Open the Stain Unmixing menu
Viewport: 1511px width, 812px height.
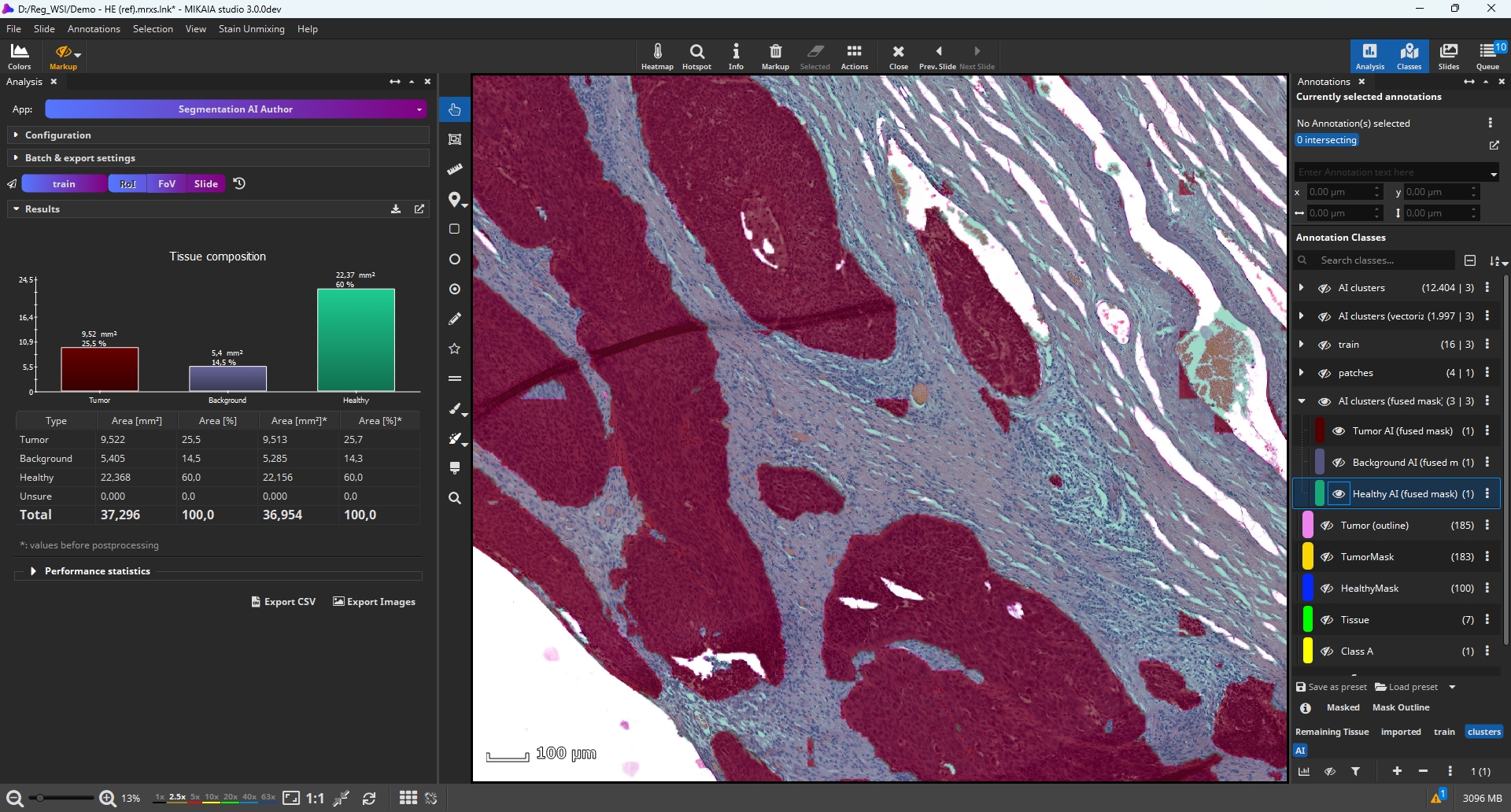click(251, 29)
